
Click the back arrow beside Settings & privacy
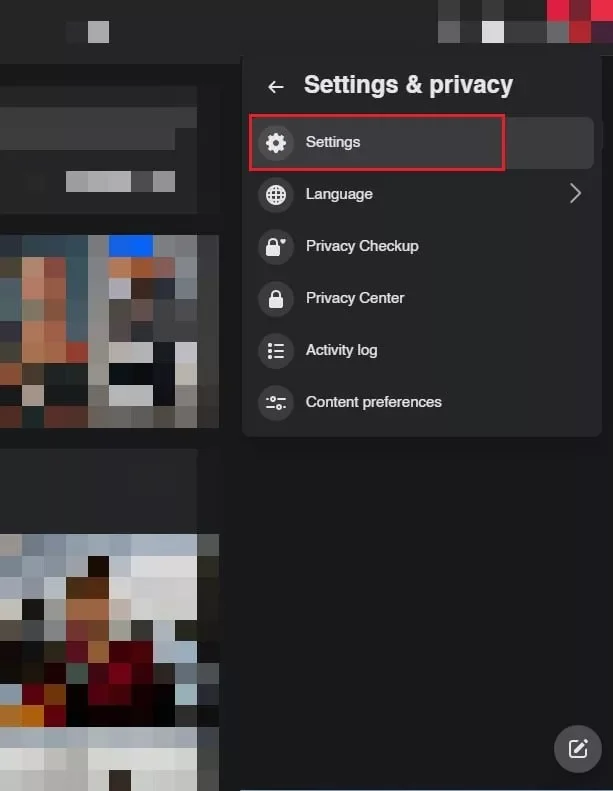coord(276,87)
